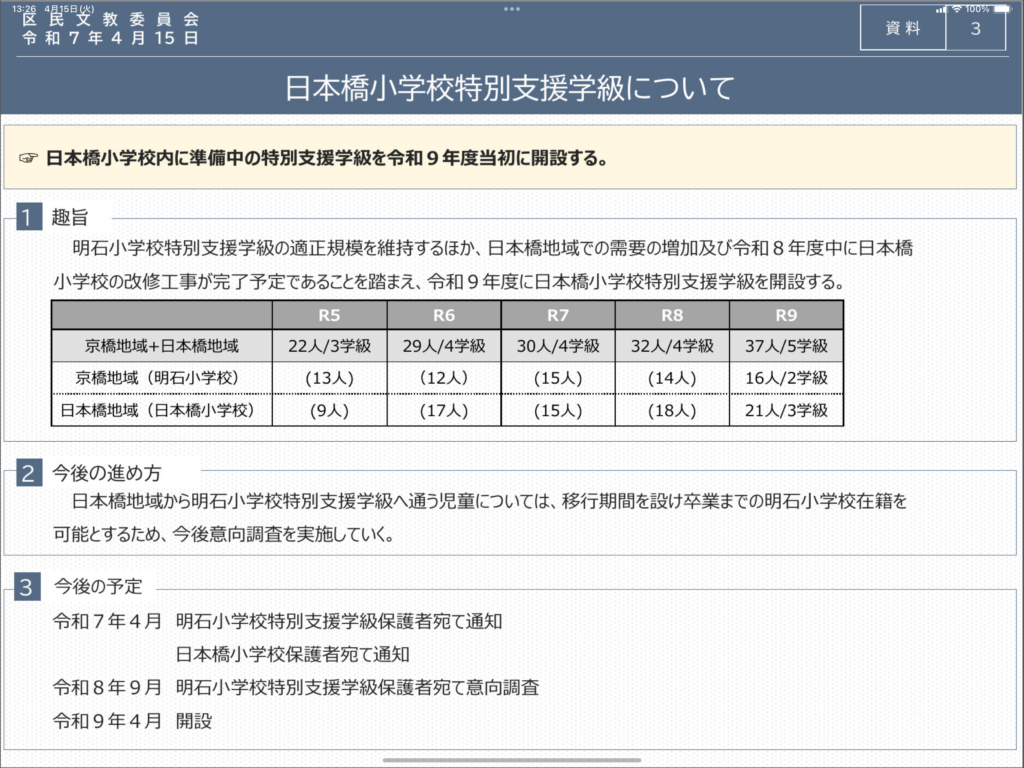The width and height of the screenshot is (1024, 768).
Task: Tap the section number 2 badge
Action: pyautogui.click(x=27, y=473)
